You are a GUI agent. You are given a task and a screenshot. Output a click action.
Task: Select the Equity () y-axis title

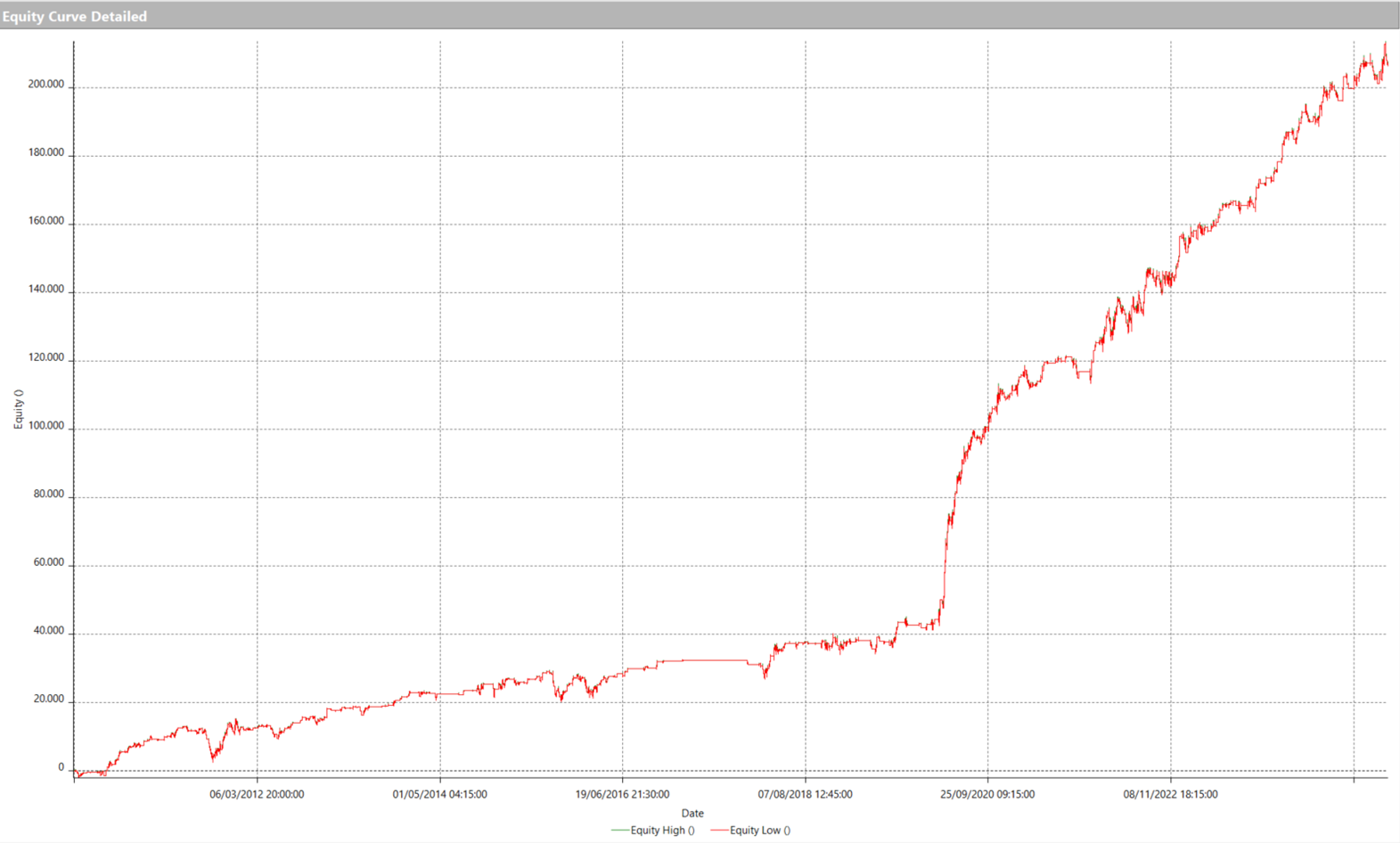[18, 410]
